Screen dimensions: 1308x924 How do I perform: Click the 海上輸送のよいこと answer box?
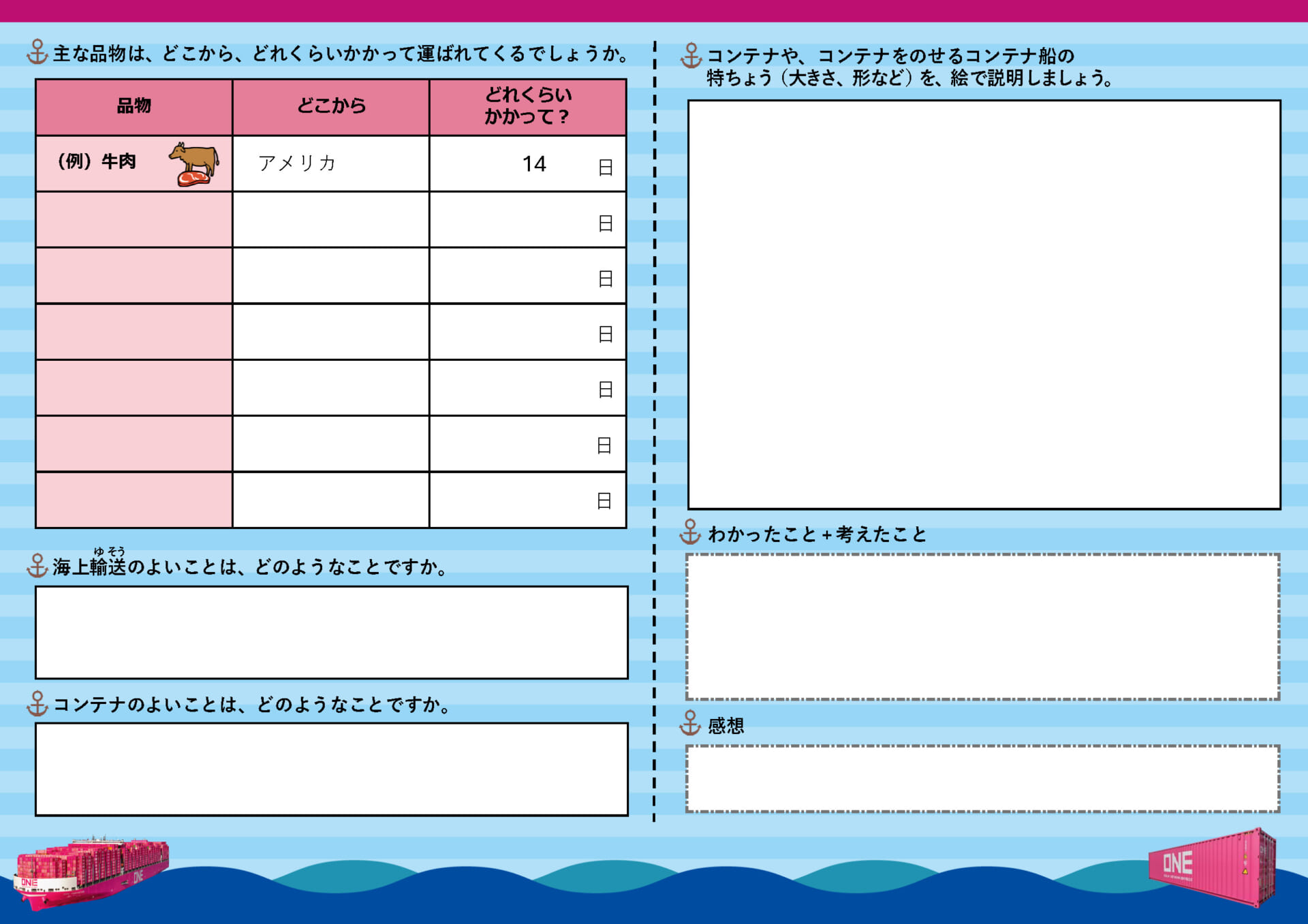pos(331,633)
